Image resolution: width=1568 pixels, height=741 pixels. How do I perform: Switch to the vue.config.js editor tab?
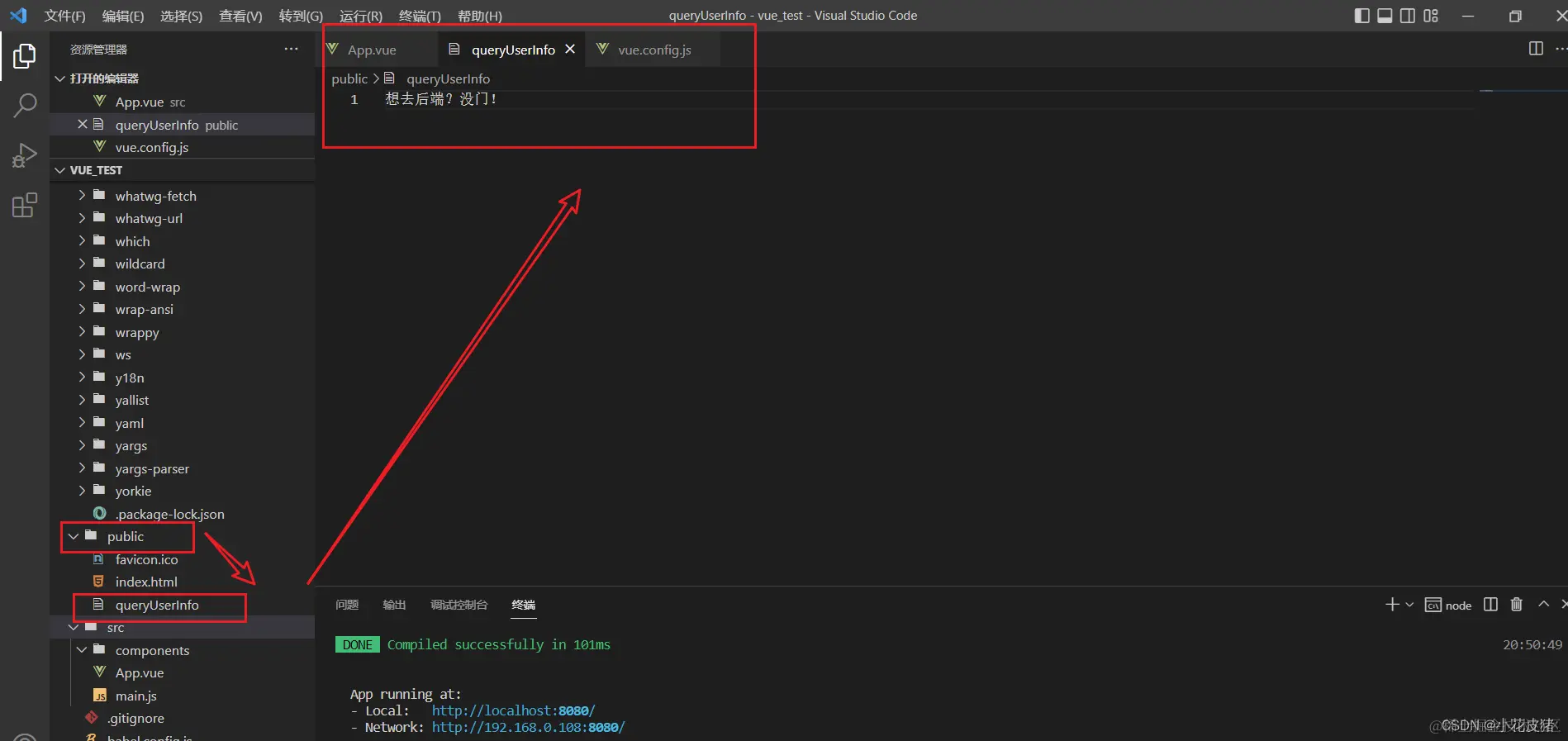pyautogui.click(x=653, y=50)
